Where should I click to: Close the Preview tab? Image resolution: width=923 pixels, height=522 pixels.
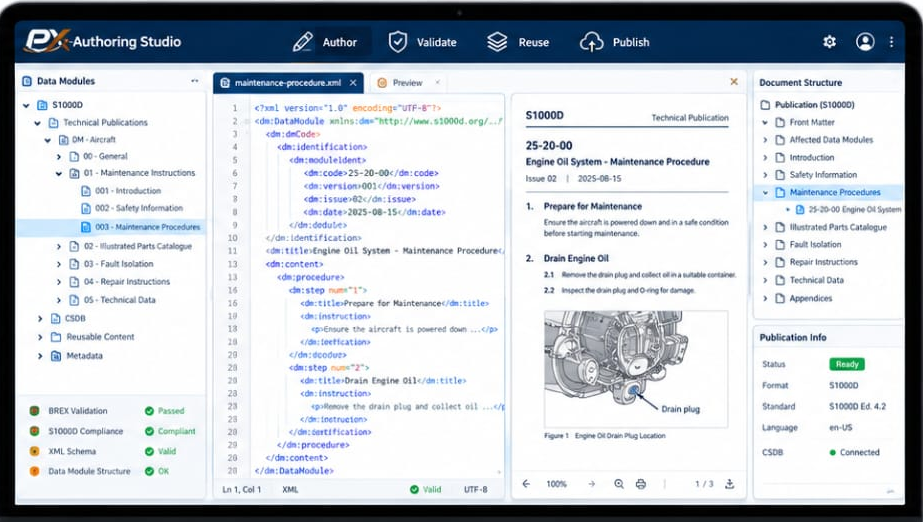(x=437, y=82)
